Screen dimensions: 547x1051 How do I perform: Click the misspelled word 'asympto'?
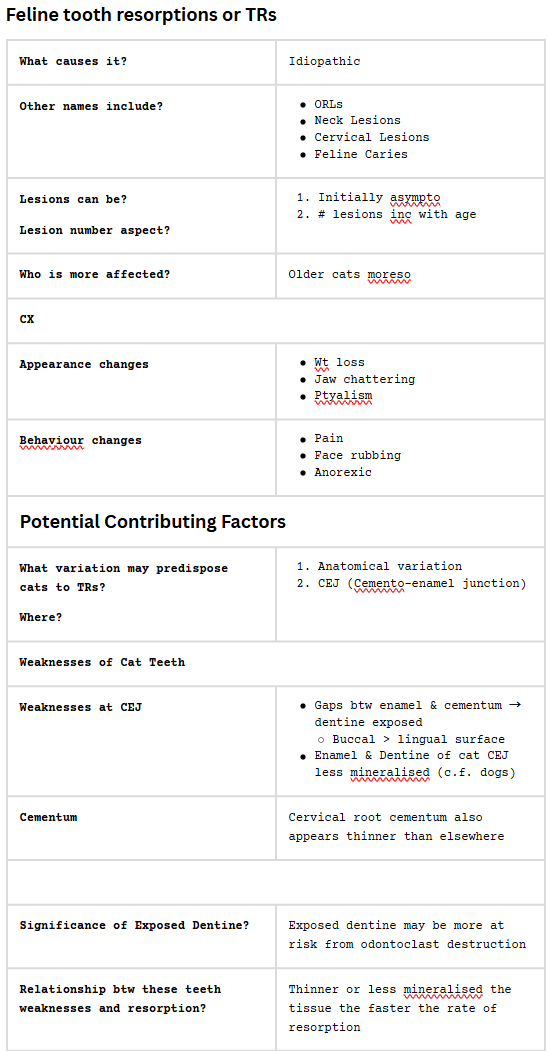[415, 198]
